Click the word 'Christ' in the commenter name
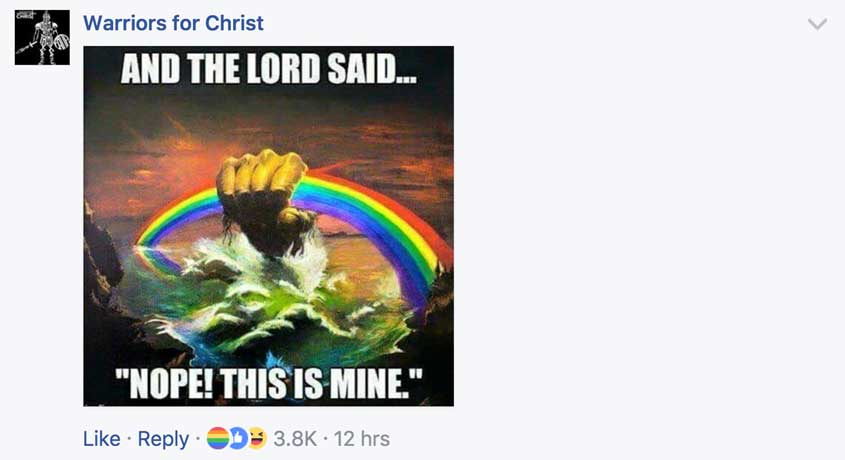This screenshot has width=845, height=460. (x=234, y=23)
